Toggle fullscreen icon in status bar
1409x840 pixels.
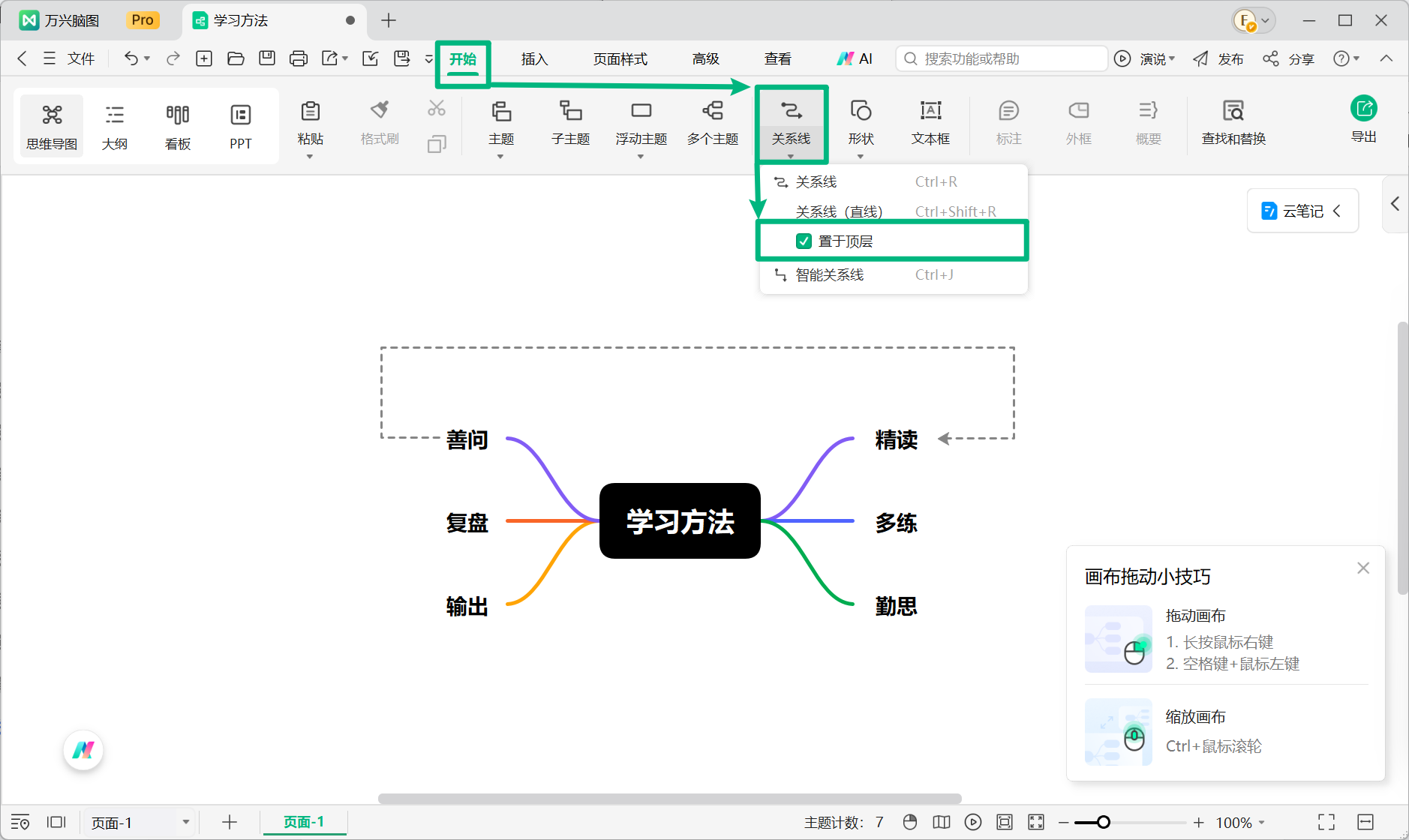click(1326, 822)
